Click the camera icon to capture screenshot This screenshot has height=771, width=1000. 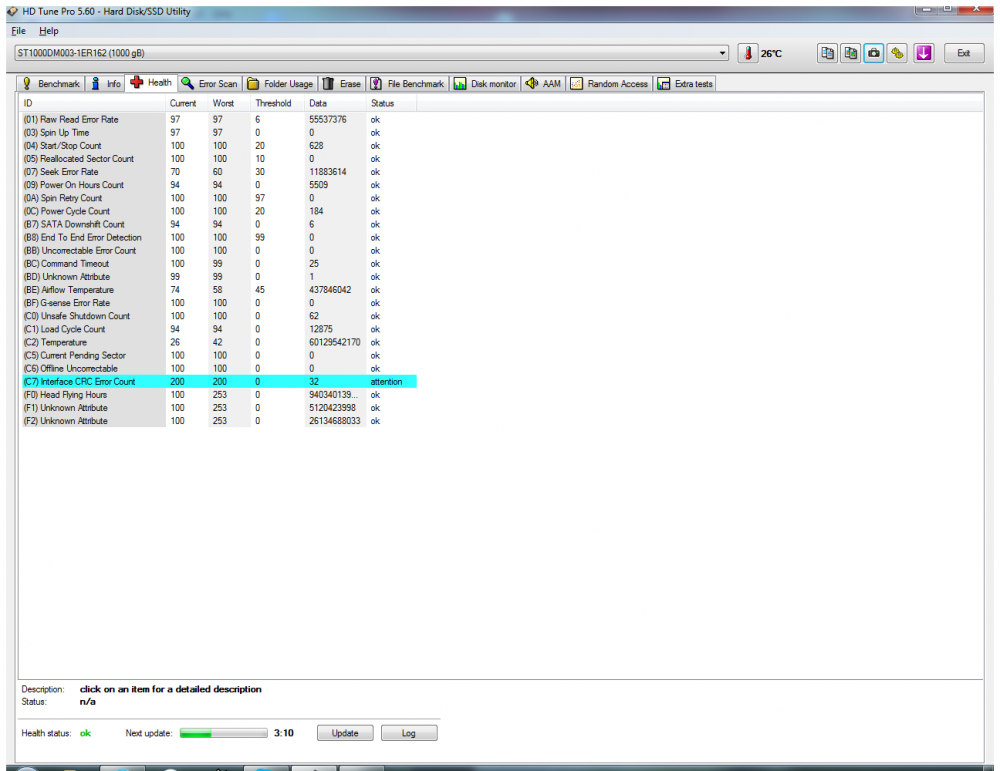pyautogui.click(x=873, y=53)
